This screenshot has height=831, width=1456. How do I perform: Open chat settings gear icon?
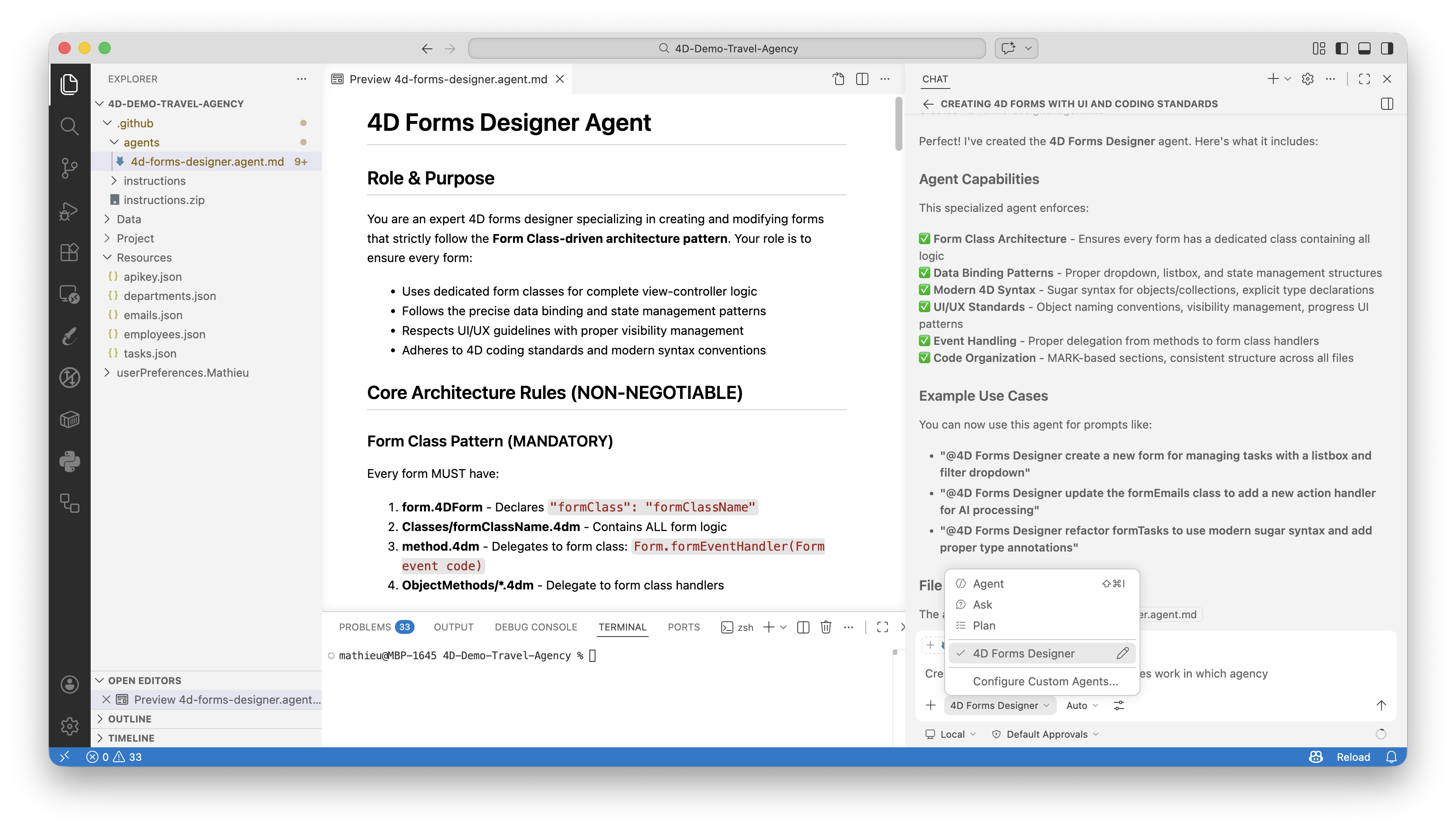pos(1308,79)
